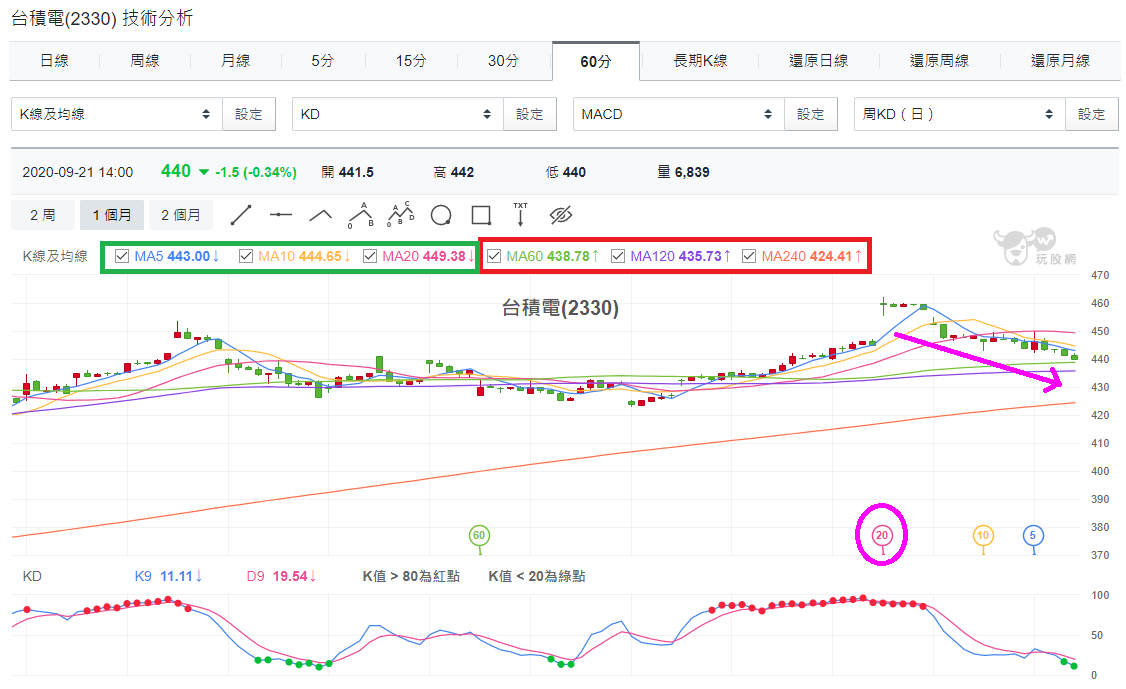Open the K線及均線 chart type dropdown
Screen dimensions: 1126x689
[117, 114]
